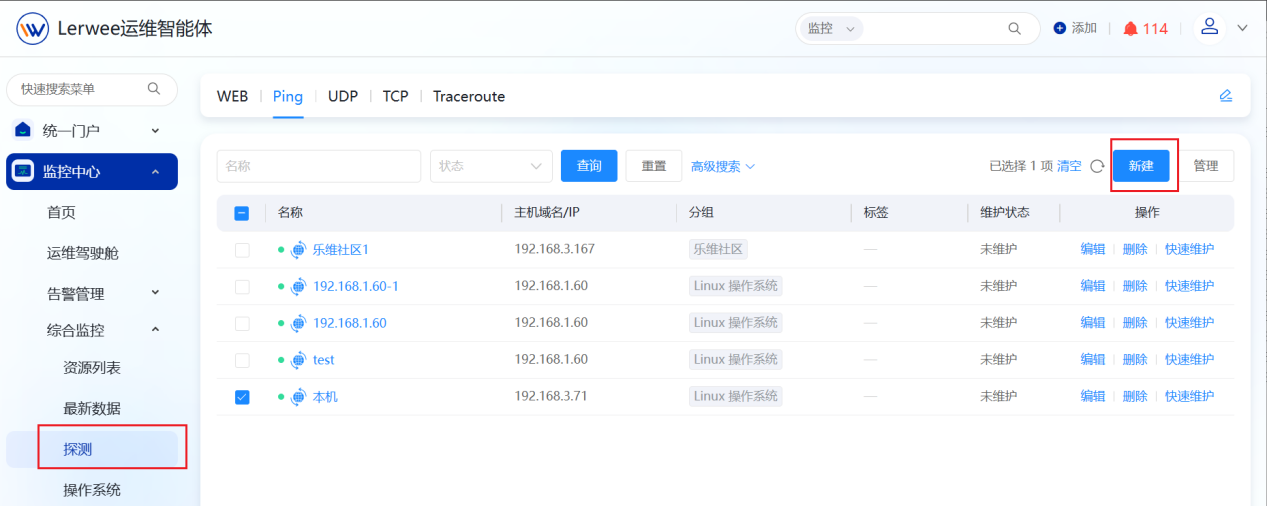
Task: Click the search magnifier in top bar
Action: [x=1014, y=29]
